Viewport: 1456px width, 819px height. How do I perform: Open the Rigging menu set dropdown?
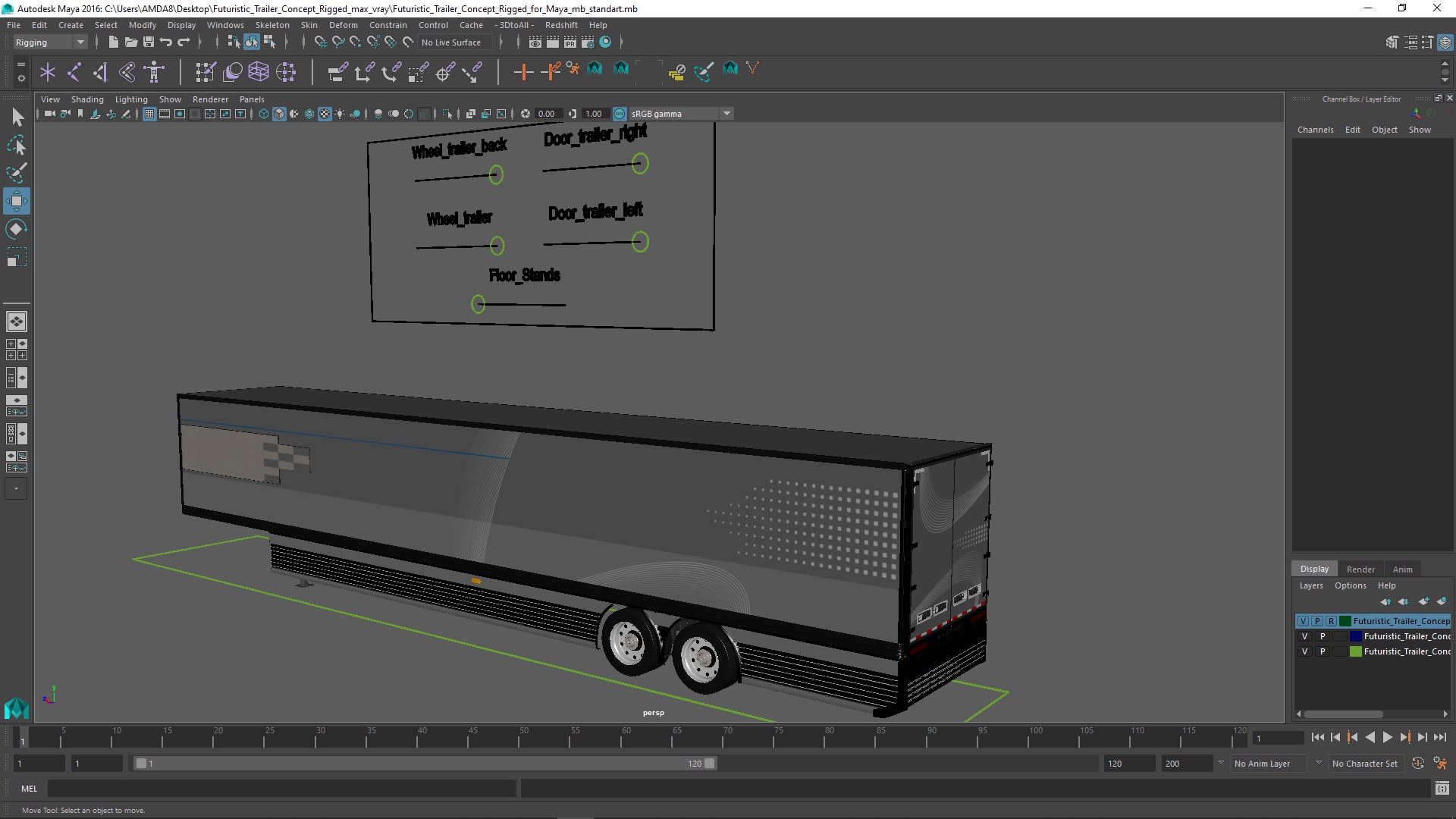80,42
